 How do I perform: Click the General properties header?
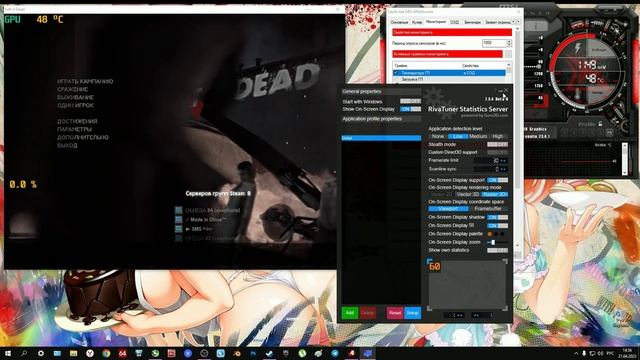[381, 91]
